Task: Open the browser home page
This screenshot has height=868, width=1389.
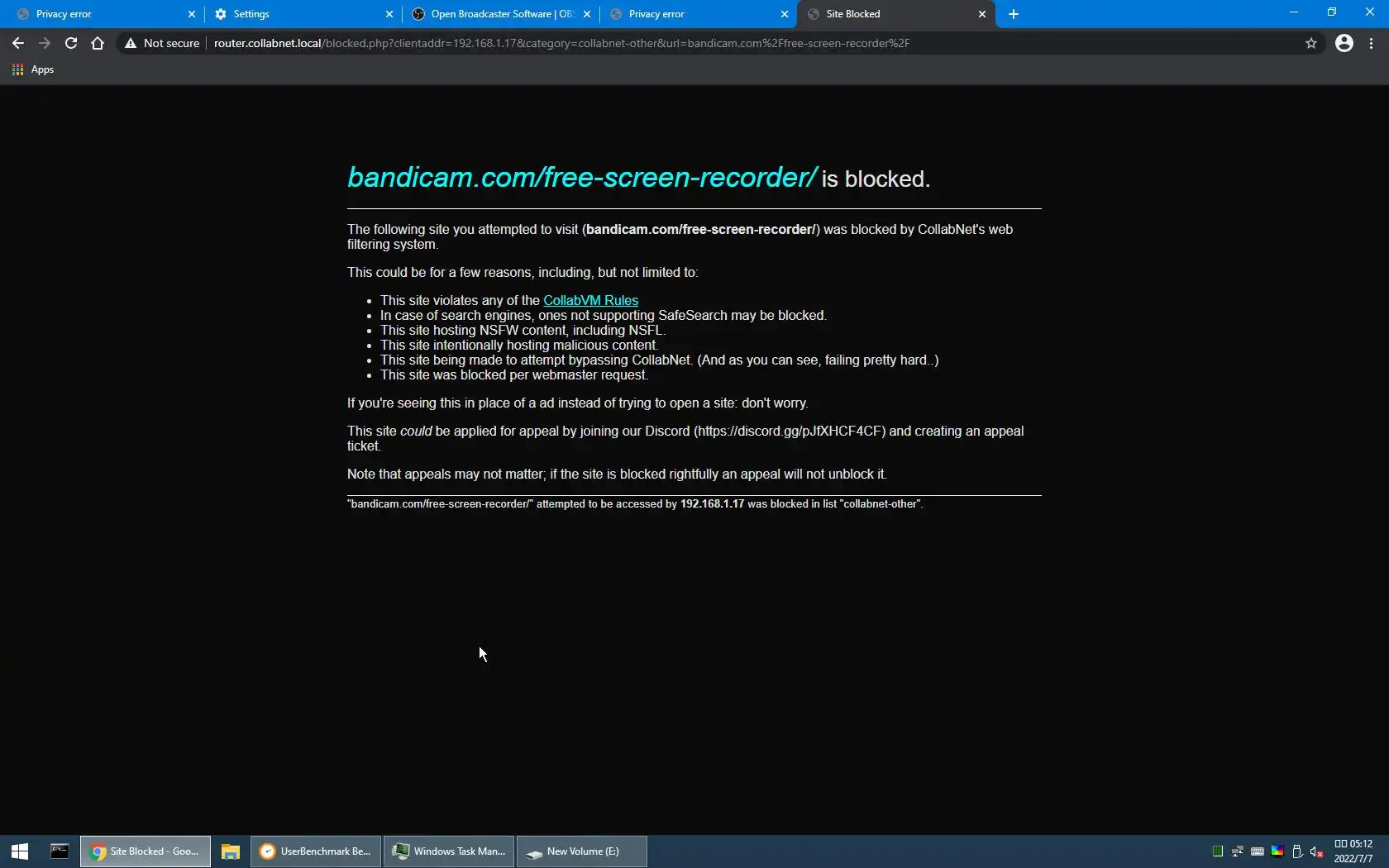Action: tap(98, 43)
